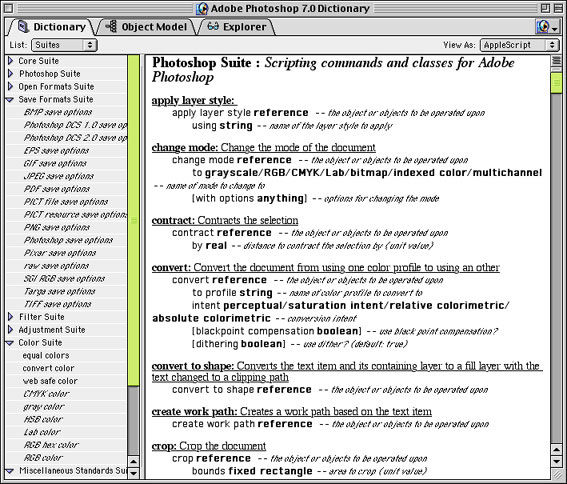Click the window close box
The image size is (567, 484).
(x=8, y=8)
